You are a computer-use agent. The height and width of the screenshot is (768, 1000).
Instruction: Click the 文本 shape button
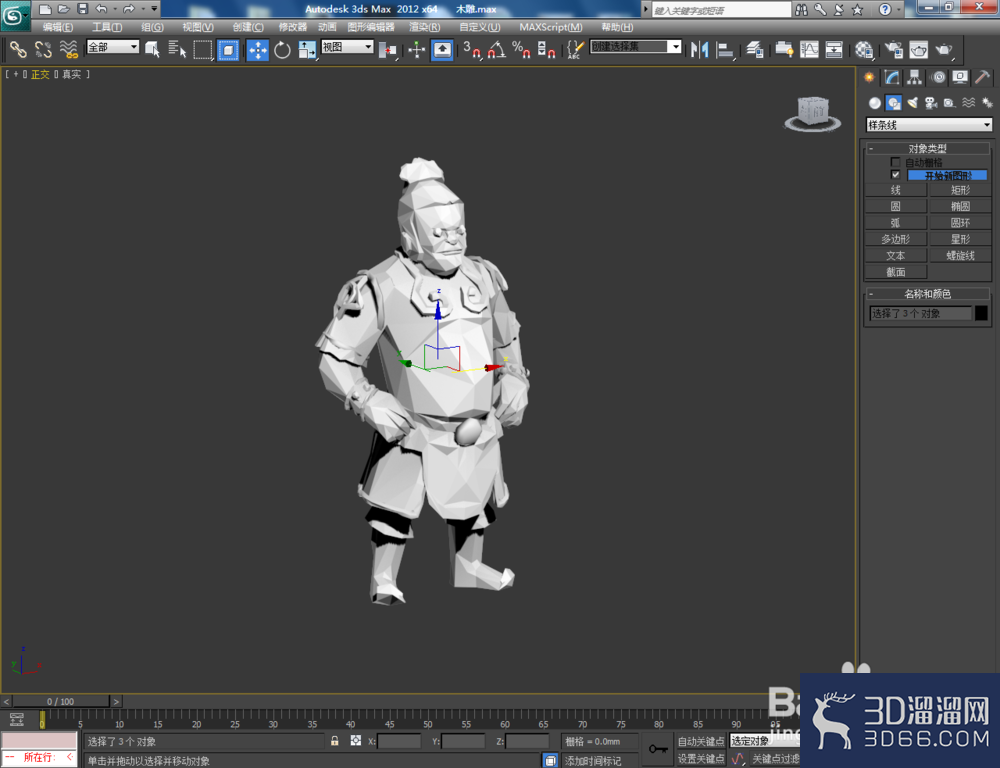click(895, 255)
